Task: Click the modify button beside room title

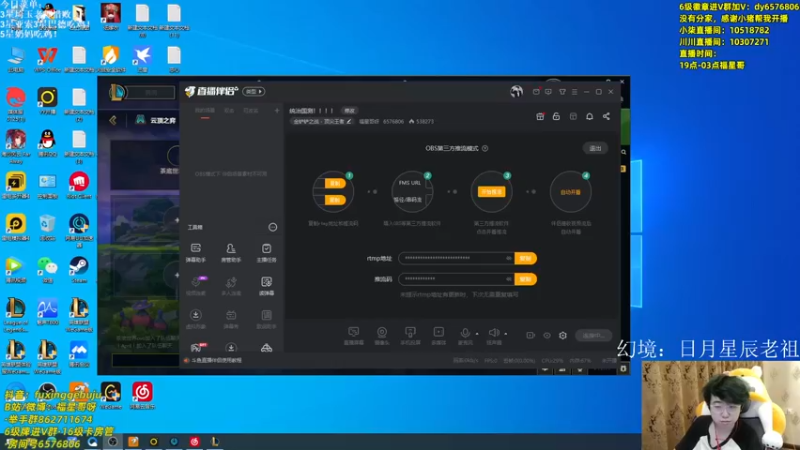Action: click(x=349, y=111)
